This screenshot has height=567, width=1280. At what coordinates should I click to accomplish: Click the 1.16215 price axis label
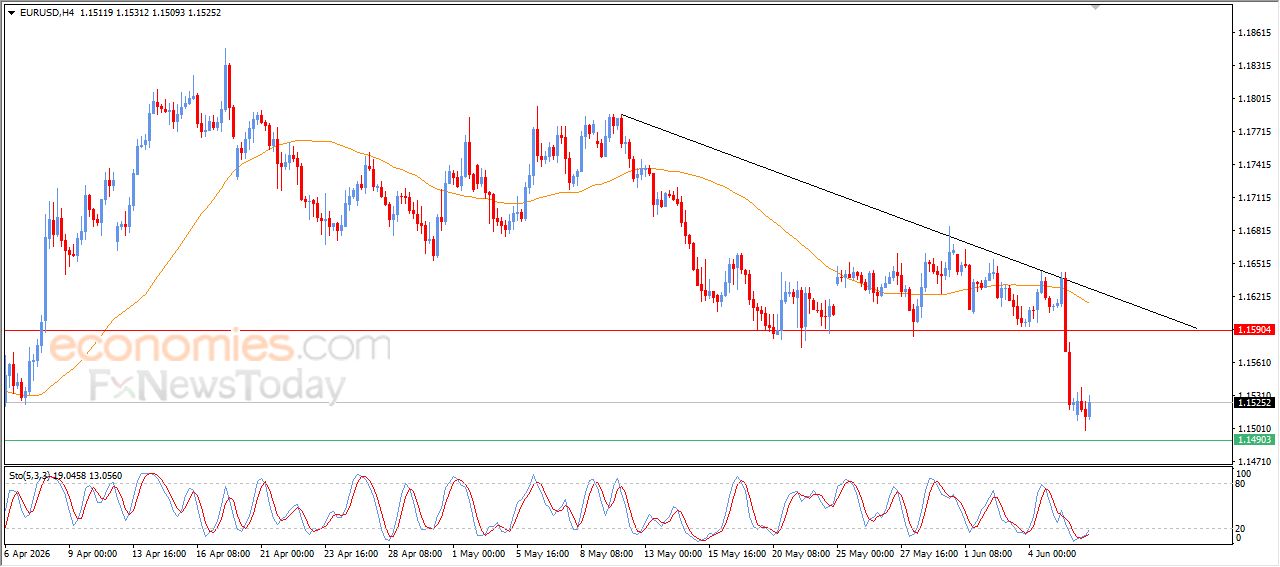coord(1253,297)
